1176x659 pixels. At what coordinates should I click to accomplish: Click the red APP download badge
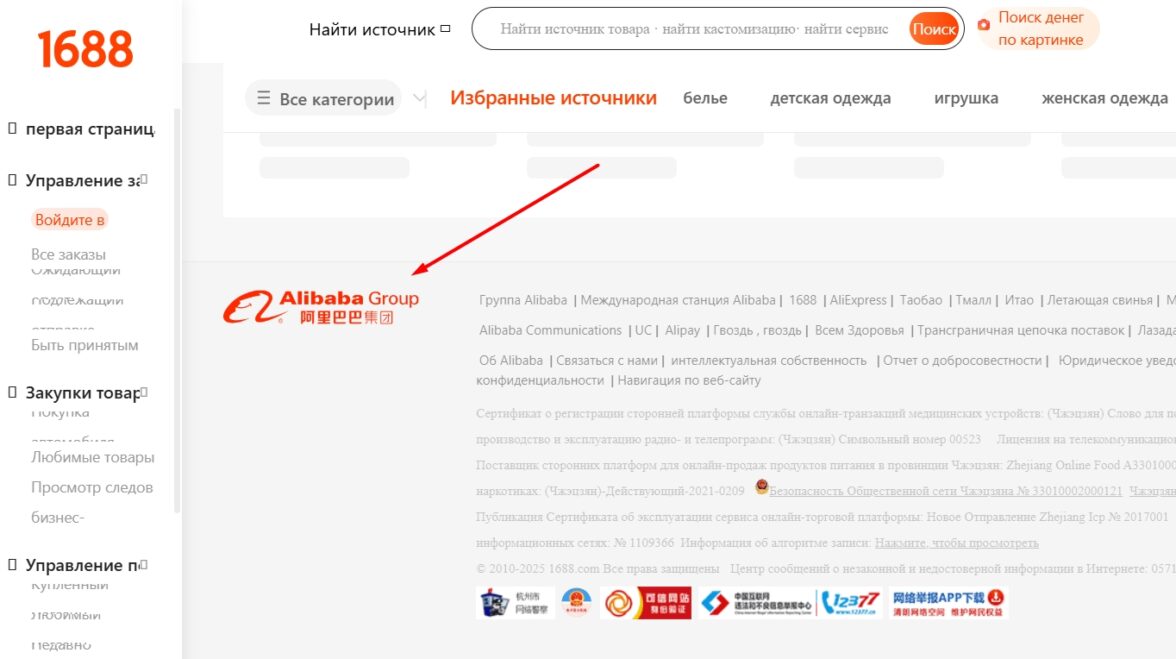(x=947, y=603)
